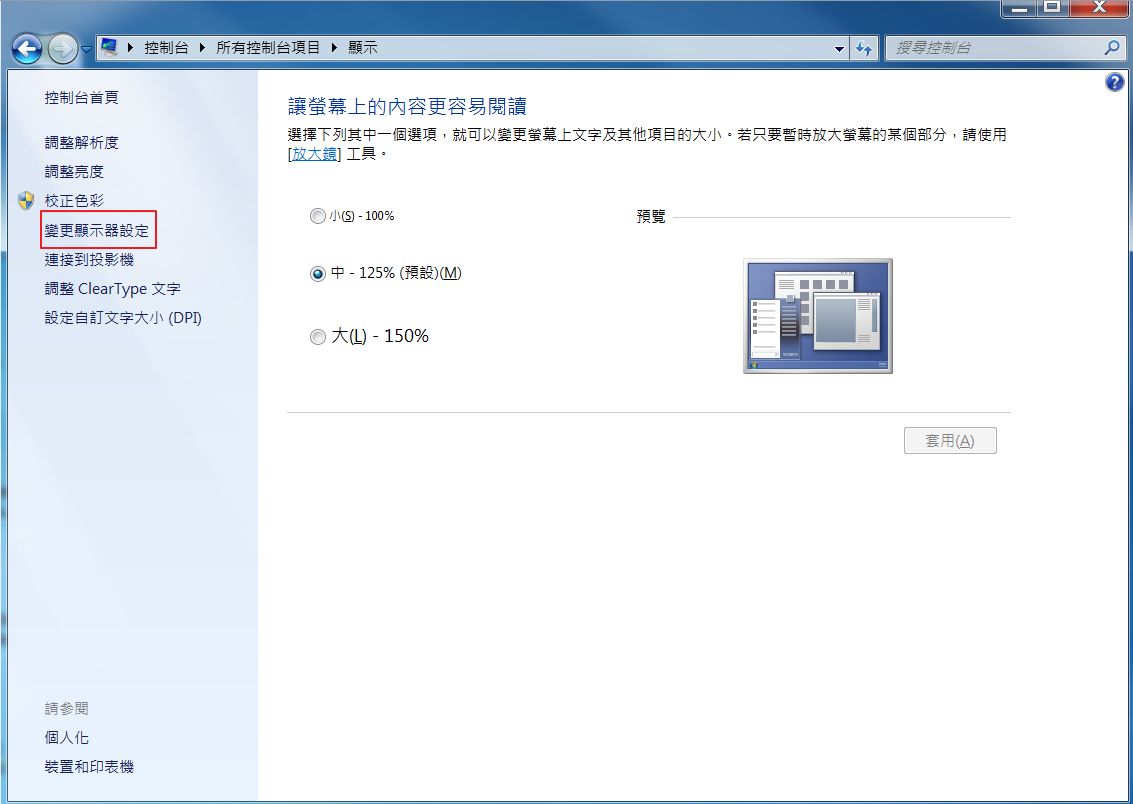The image size is (1133, 804).
Task: Click the back navigation arrow
Action: (26, 47)
